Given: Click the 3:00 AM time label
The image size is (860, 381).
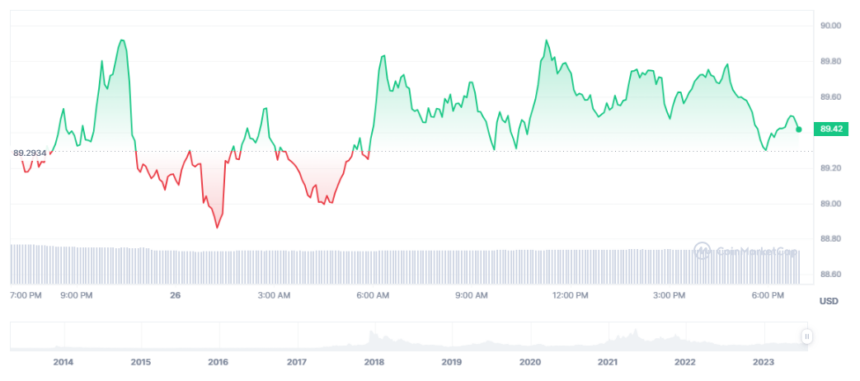Looking at the screenshot, I should [274, 295].
